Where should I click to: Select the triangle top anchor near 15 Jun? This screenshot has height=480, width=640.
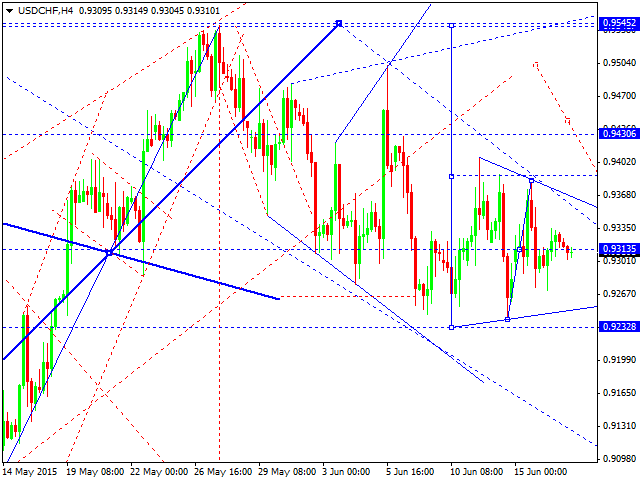[531, 180]
